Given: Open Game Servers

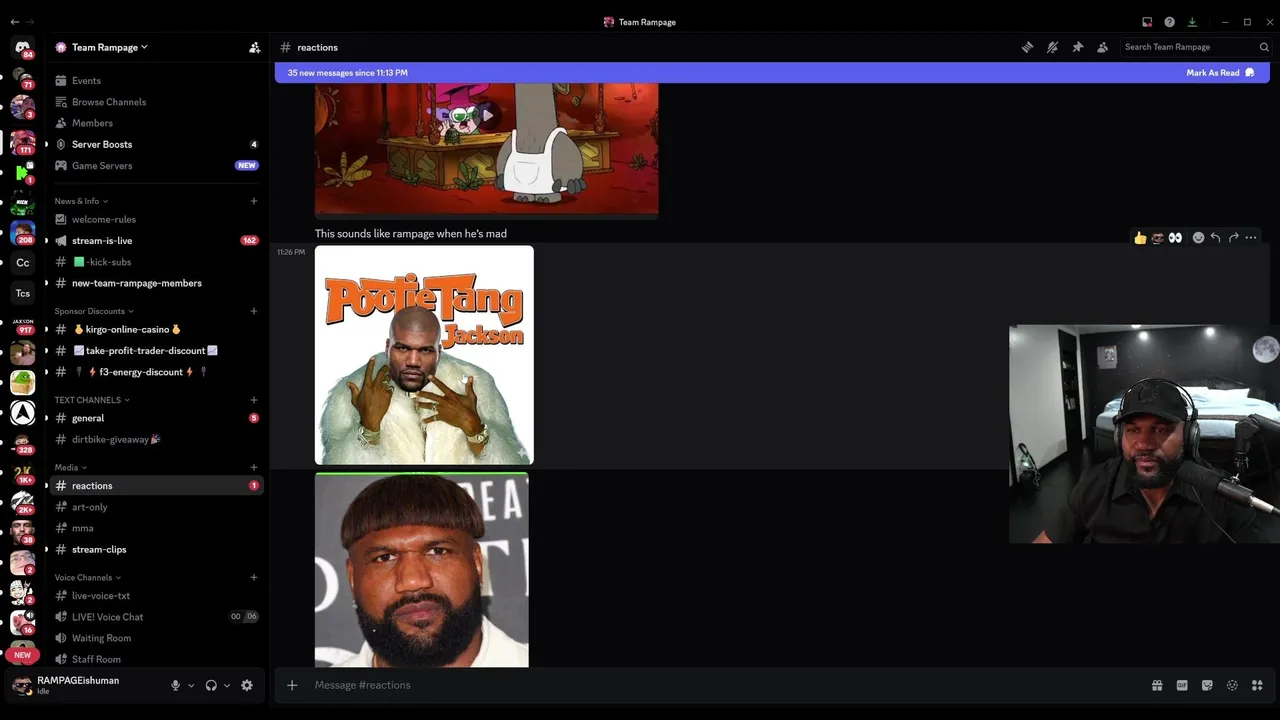Looking at the screenshot, I should pyautogui.click(x=155, y=166).
